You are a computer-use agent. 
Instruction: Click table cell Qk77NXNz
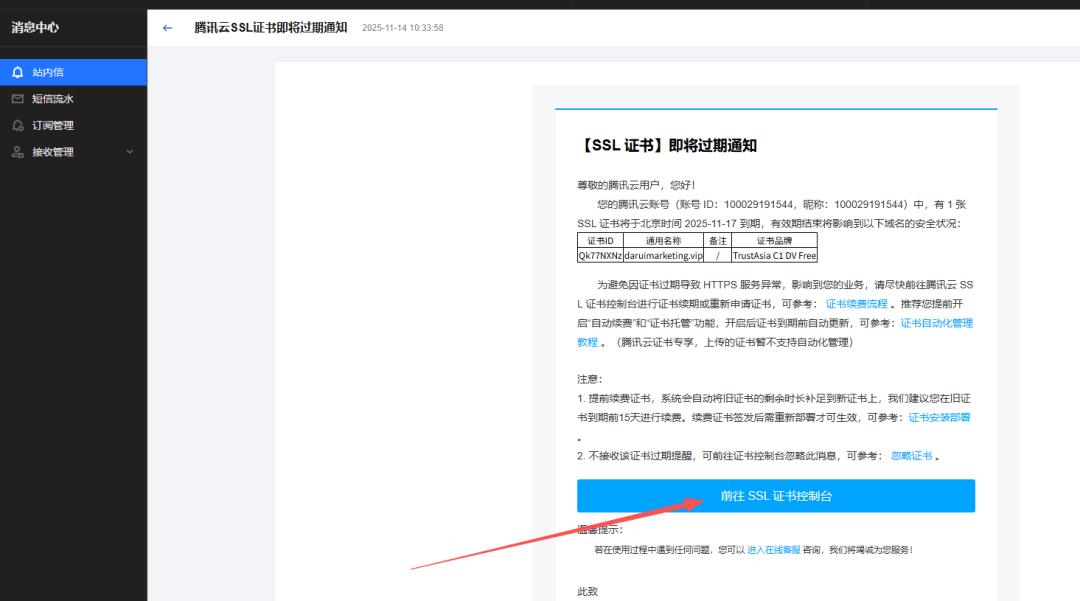pos(601,255)
